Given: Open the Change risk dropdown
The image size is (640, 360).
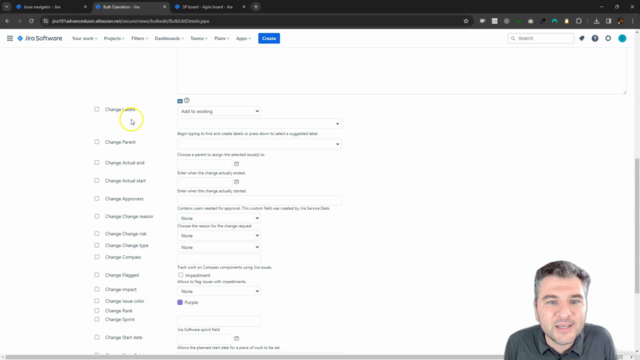Looking at the screenshot, I should click(219, 236).
